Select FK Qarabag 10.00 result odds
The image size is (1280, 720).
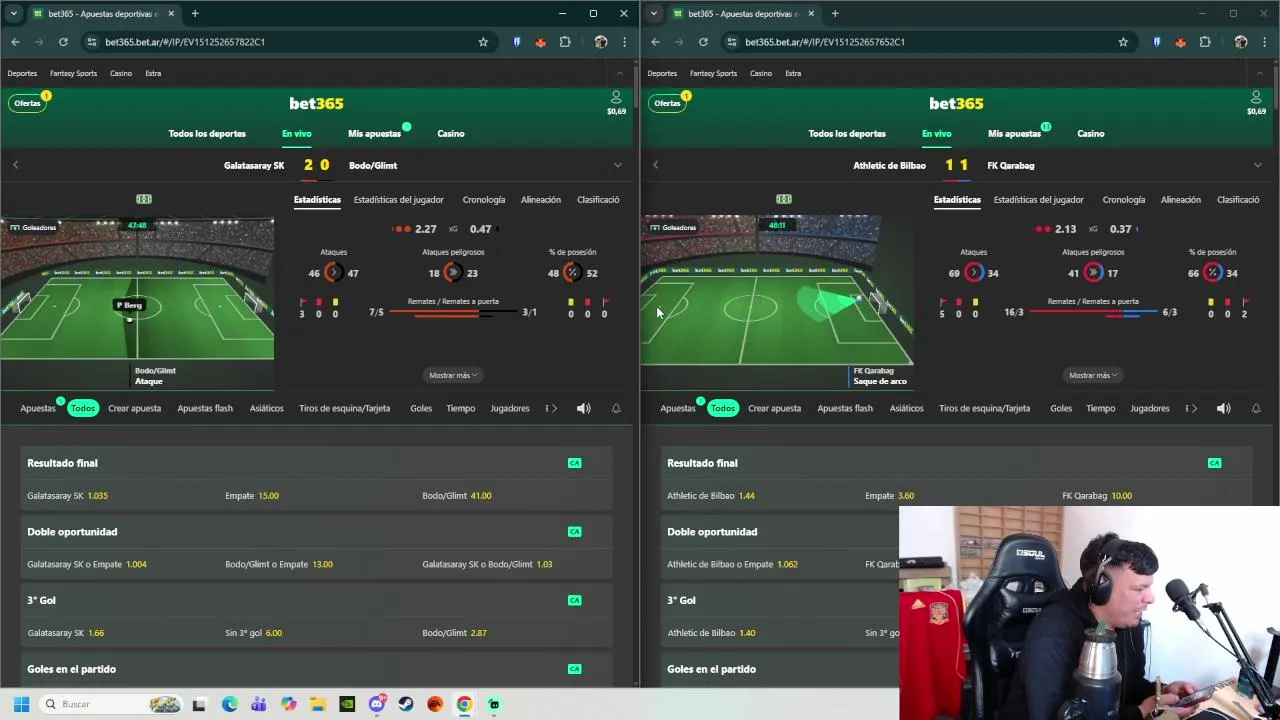point(1097,496)
